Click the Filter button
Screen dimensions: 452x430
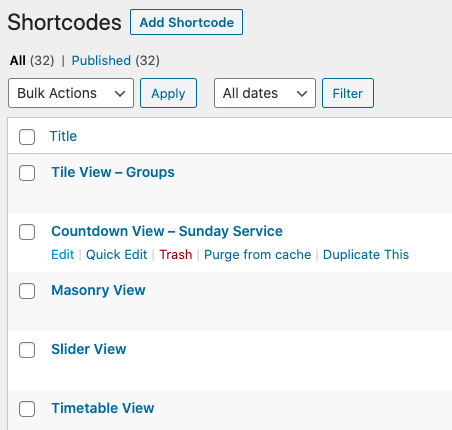point(348,93)
